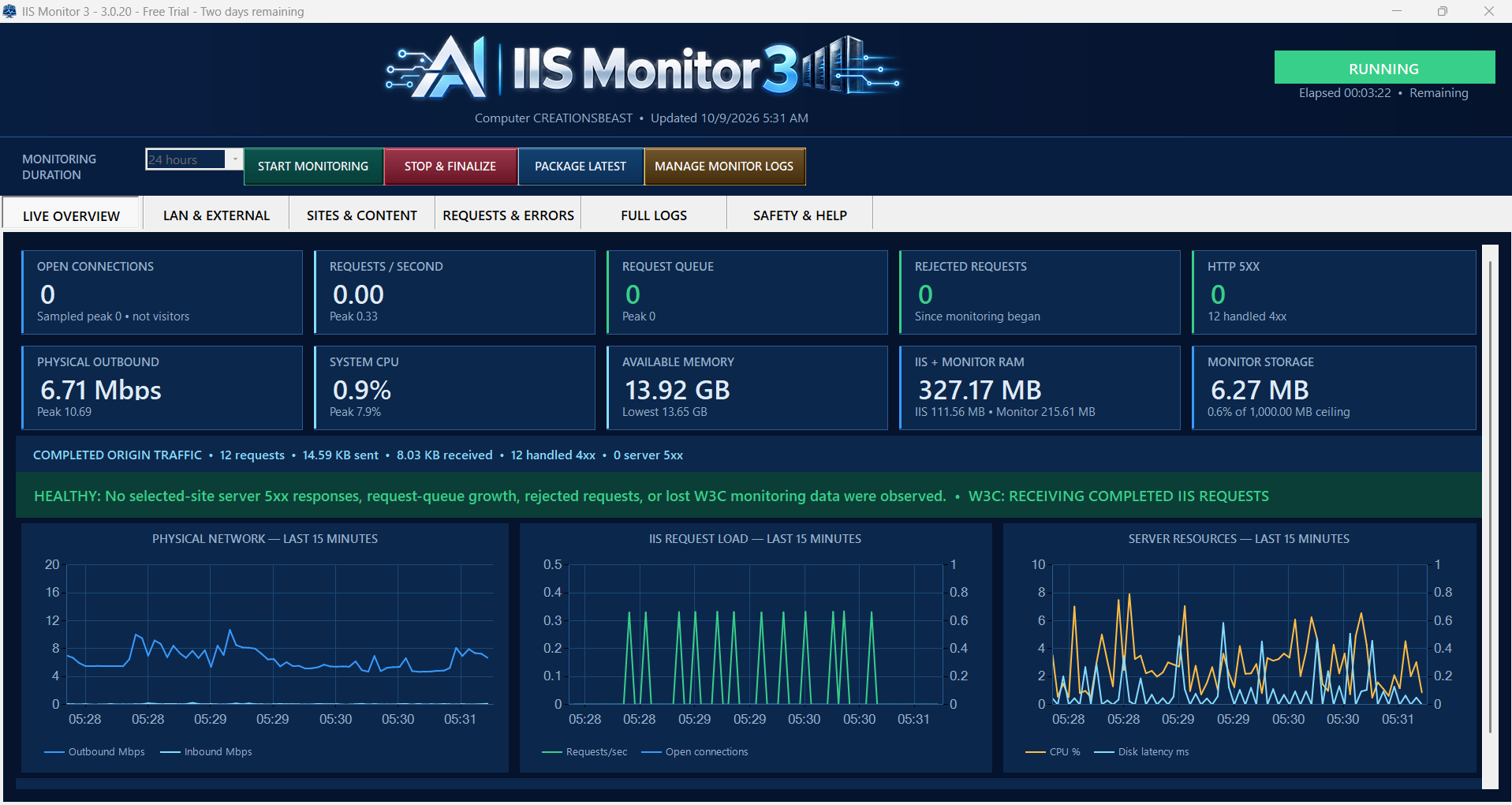Screen dimensions: 1512x805
Task: Click the Monitoring Duration label
Action: click(59, 167)
